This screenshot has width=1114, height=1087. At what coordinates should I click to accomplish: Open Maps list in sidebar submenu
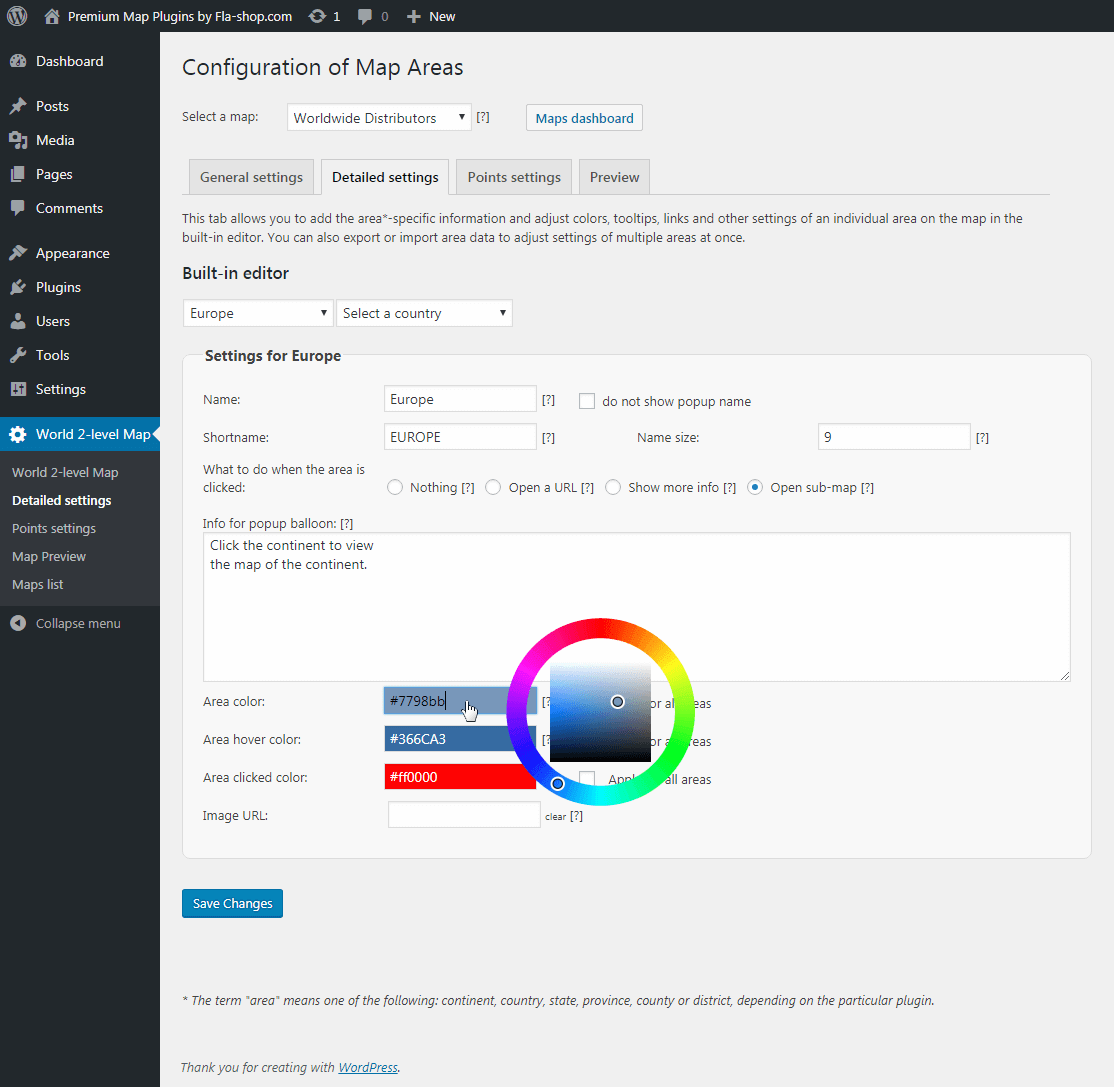(38, 585)
